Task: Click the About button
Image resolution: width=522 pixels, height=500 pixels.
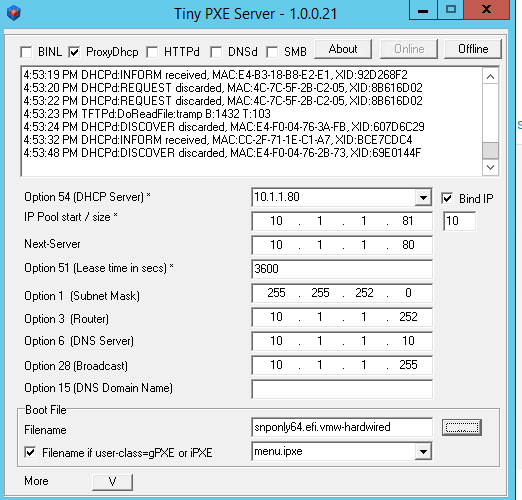Action: pos(343,49)
